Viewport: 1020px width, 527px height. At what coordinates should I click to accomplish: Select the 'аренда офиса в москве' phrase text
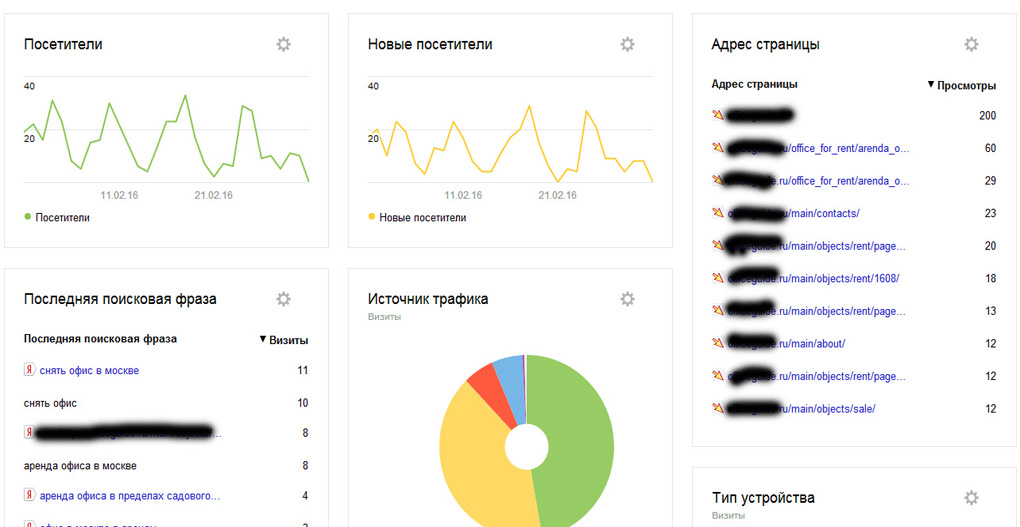[80, 466]
